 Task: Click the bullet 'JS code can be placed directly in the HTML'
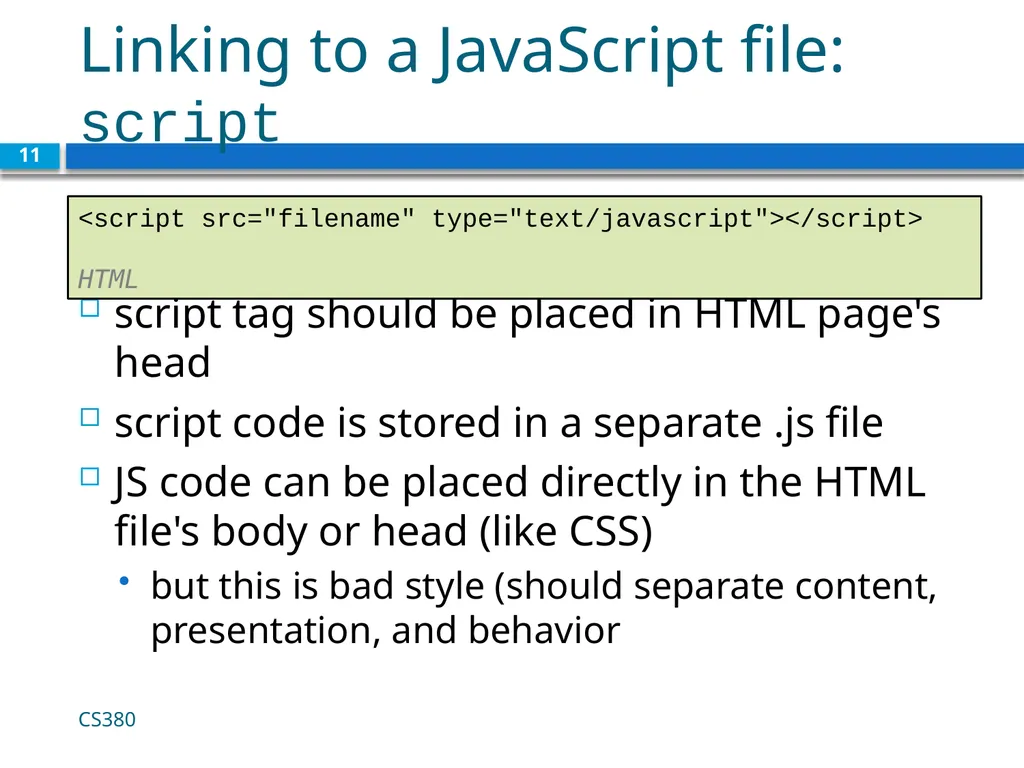coord(520,507)
